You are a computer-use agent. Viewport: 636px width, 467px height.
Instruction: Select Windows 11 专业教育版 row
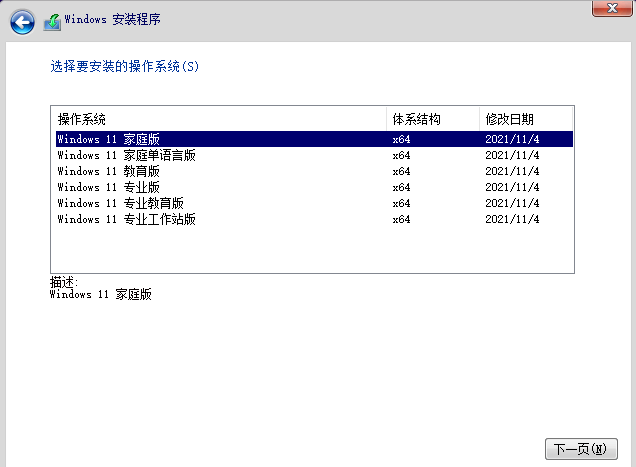pos(314,203)
